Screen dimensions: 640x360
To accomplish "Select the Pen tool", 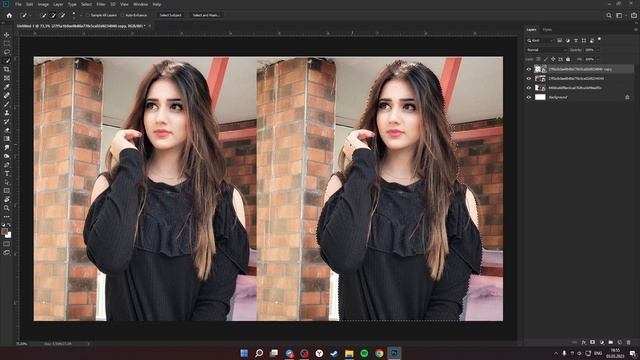I will click(x=7, y=164).
